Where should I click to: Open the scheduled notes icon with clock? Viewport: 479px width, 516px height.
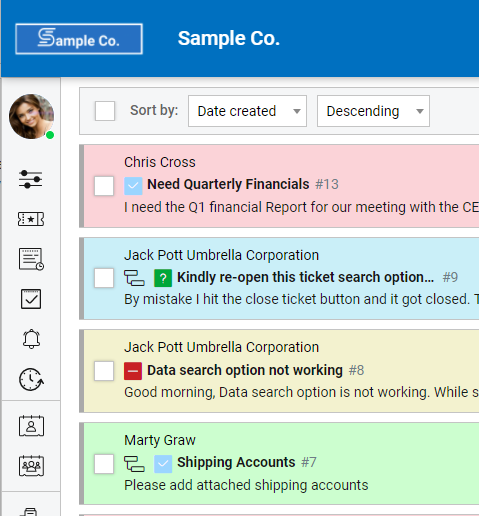31,259
